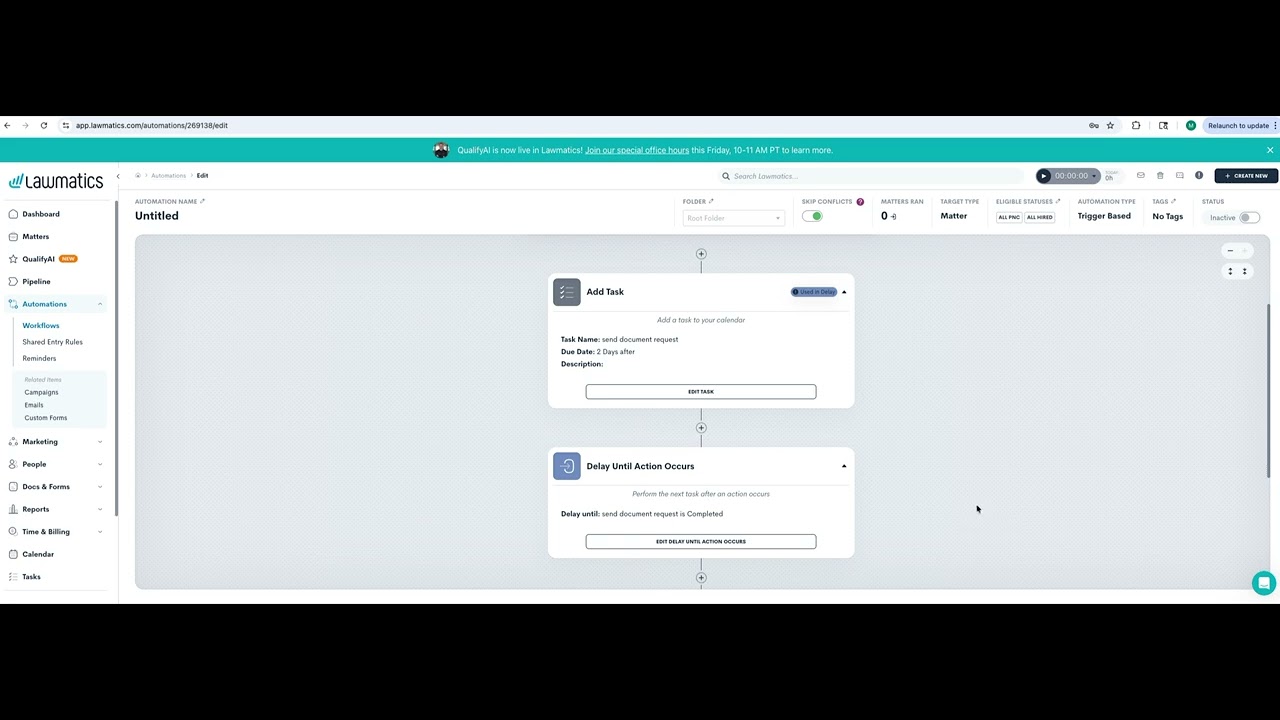This screenshot has height=720, width=1280.
Task: Click the Automations breadcrumb link
Action: pyautogui.click(x=169, y=176)
